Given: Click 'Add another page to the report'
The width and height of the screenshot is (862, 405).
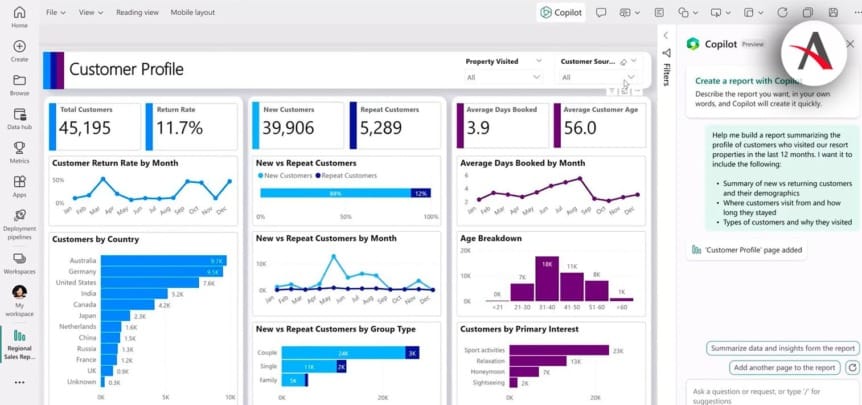Looking at the screenshot, I should [x=784, y=368].
